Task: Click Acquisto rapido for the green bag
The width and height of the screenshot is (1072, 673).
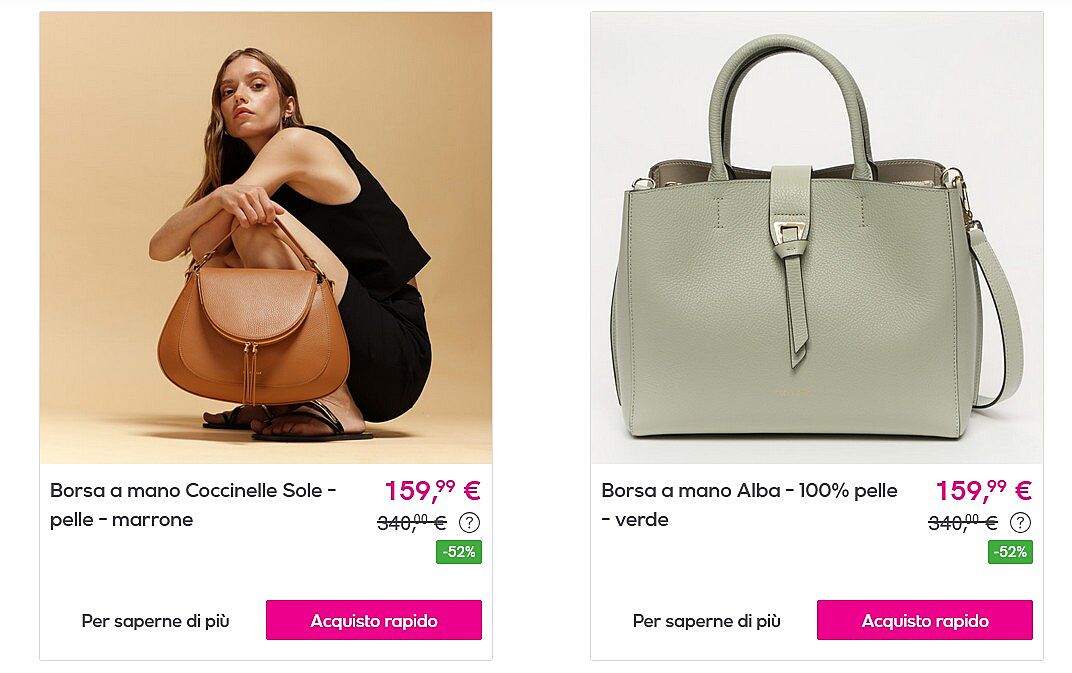Action: [x=925, y=620]
